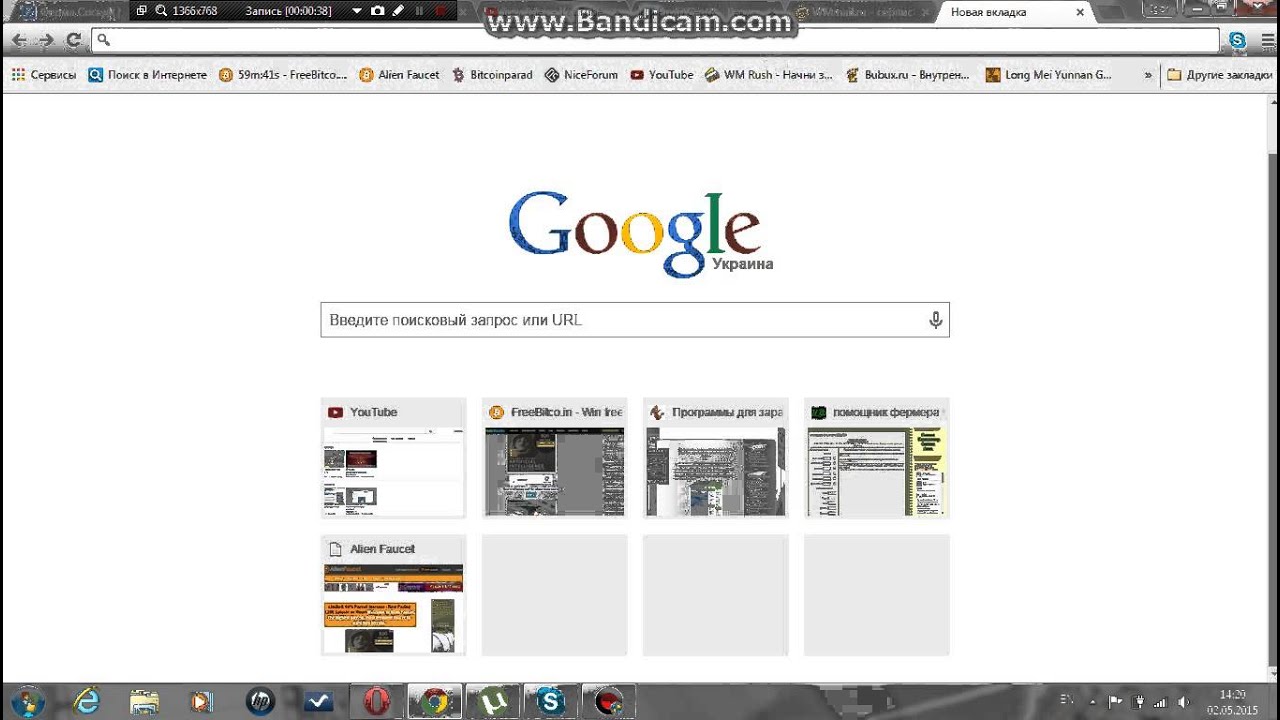Open WM Rush bookmark
Screen dimensions: 1280x720
coord(768,75)
